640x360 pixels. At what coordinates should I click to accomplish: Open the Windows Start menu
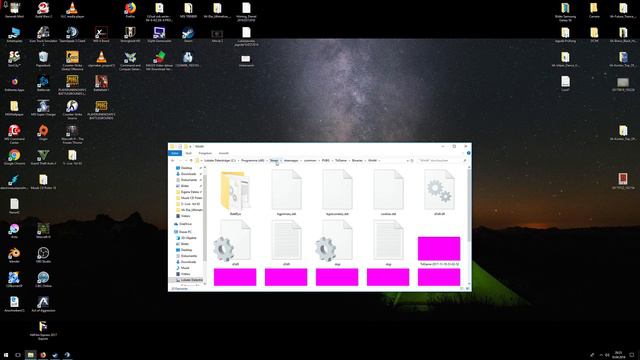(x=6, y=355)
